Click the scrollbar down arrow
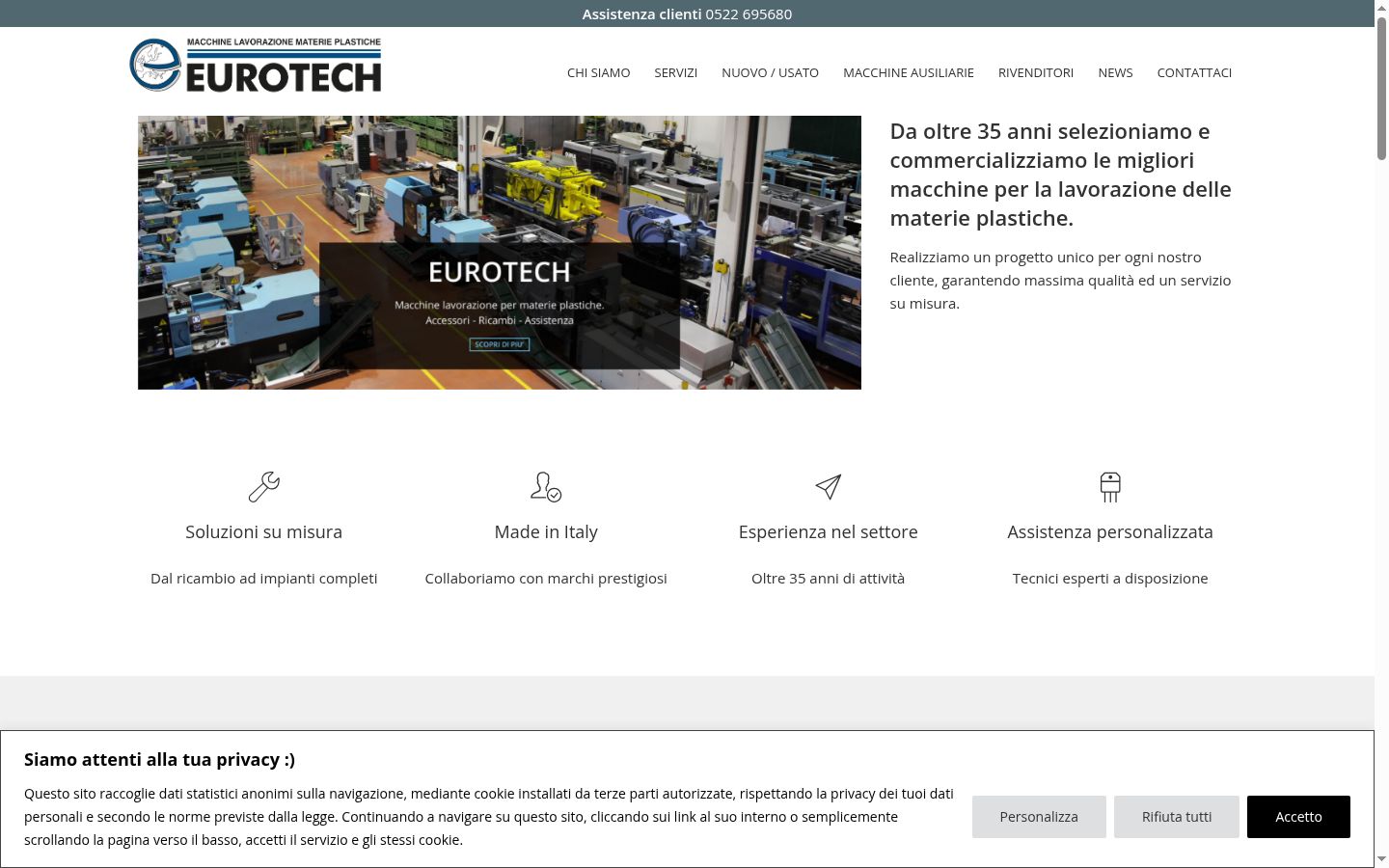The width and height of the screenshot is (1389, 868). pos(1381,858)
